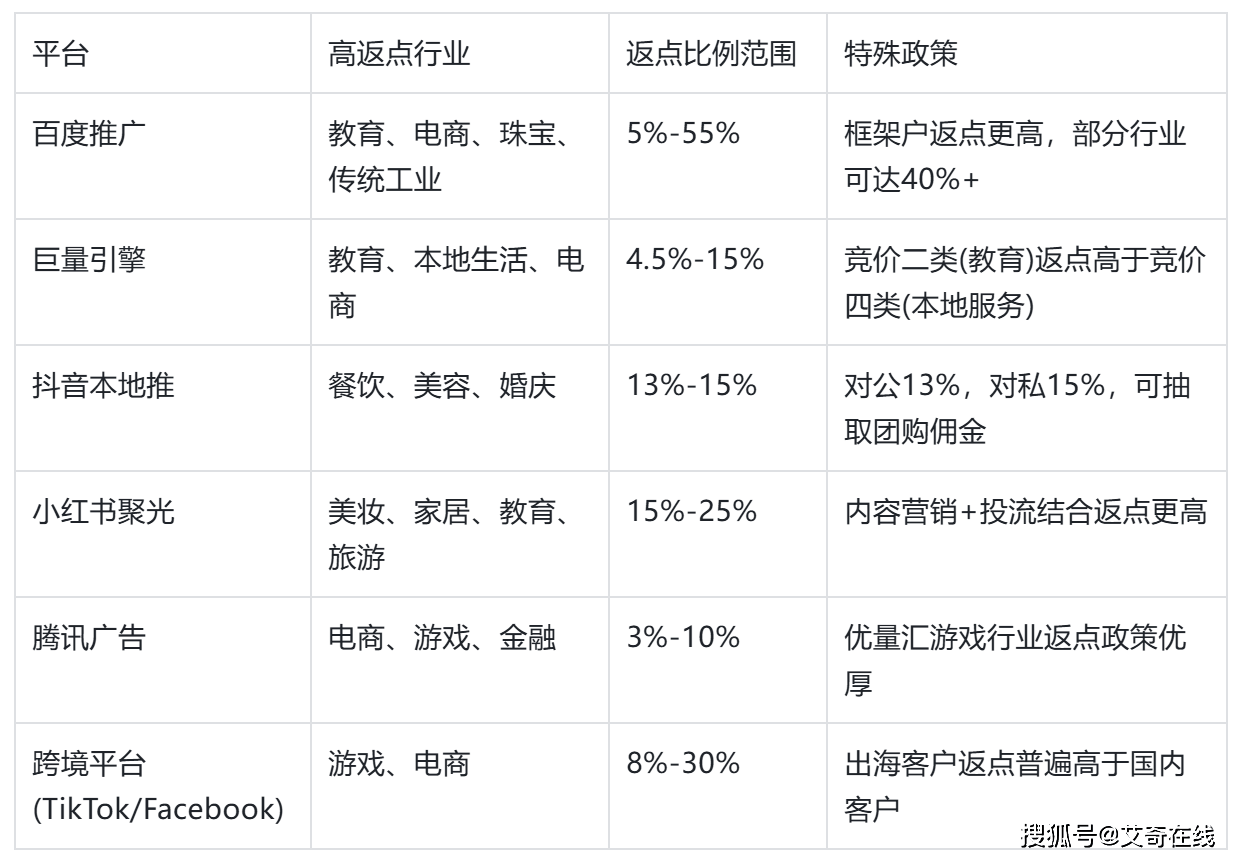
Task: Select the 抖音本地推 platform cell
Action: coord(103,386)
